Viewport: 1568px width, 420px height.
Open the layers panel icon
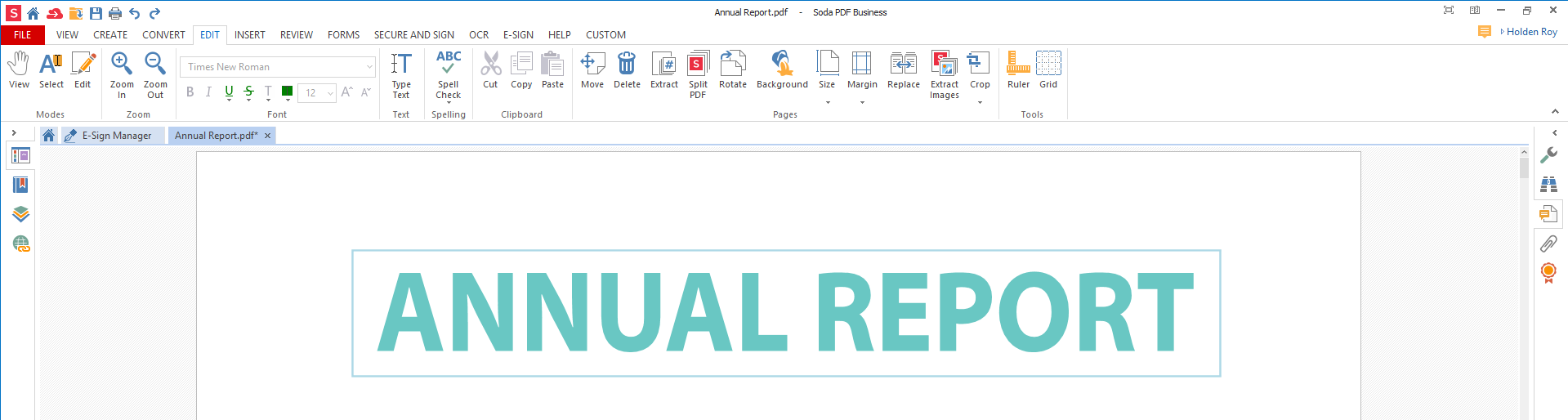(x=20, y=214)
